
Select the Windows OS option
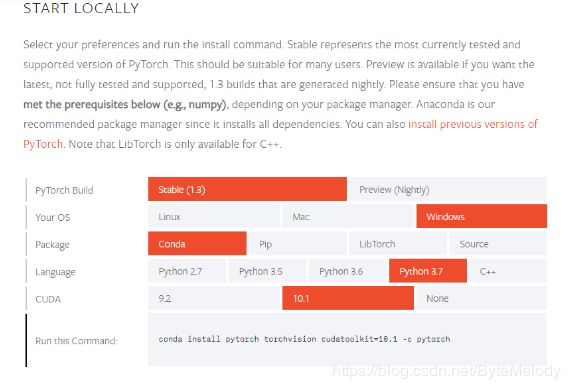pos(482,216)
